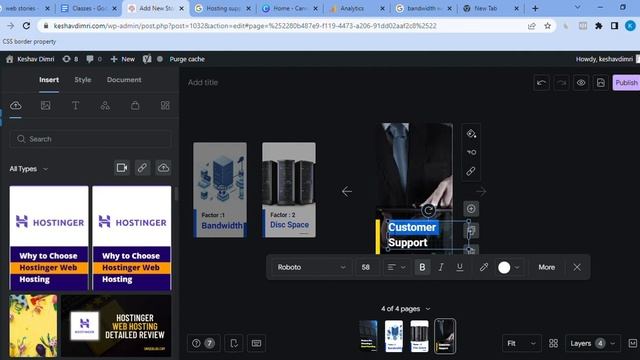Switch to the Classes browser tab
This screenshot has height=360, width=640.
click(x=88, y=8)
